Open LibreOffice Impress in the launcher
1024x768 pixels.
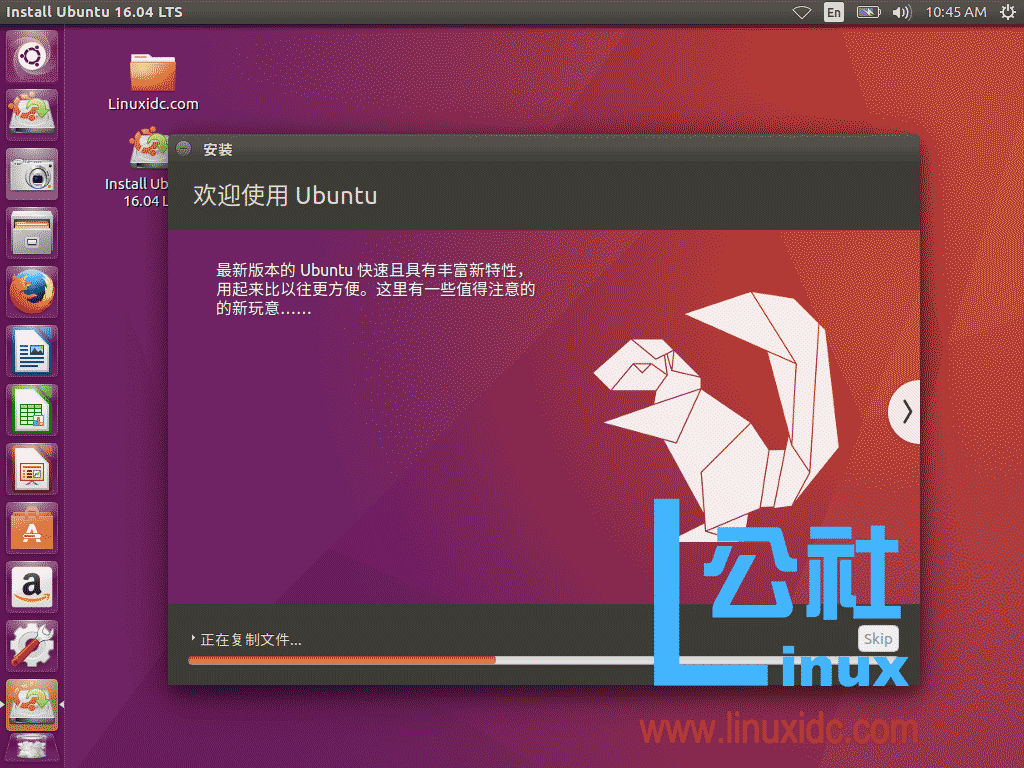point(31,469)
